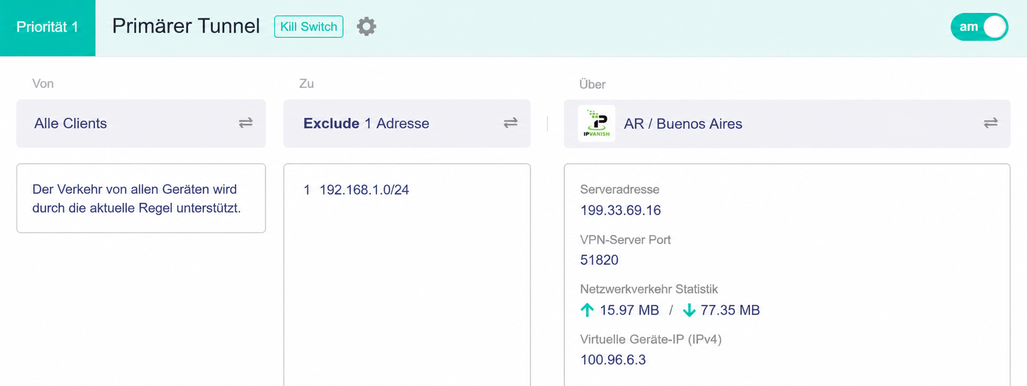Click virtual device IP 100.96.6.3
Image resolution: width=1027 pixels, height=386 pixels.
(x=613, y=360)
